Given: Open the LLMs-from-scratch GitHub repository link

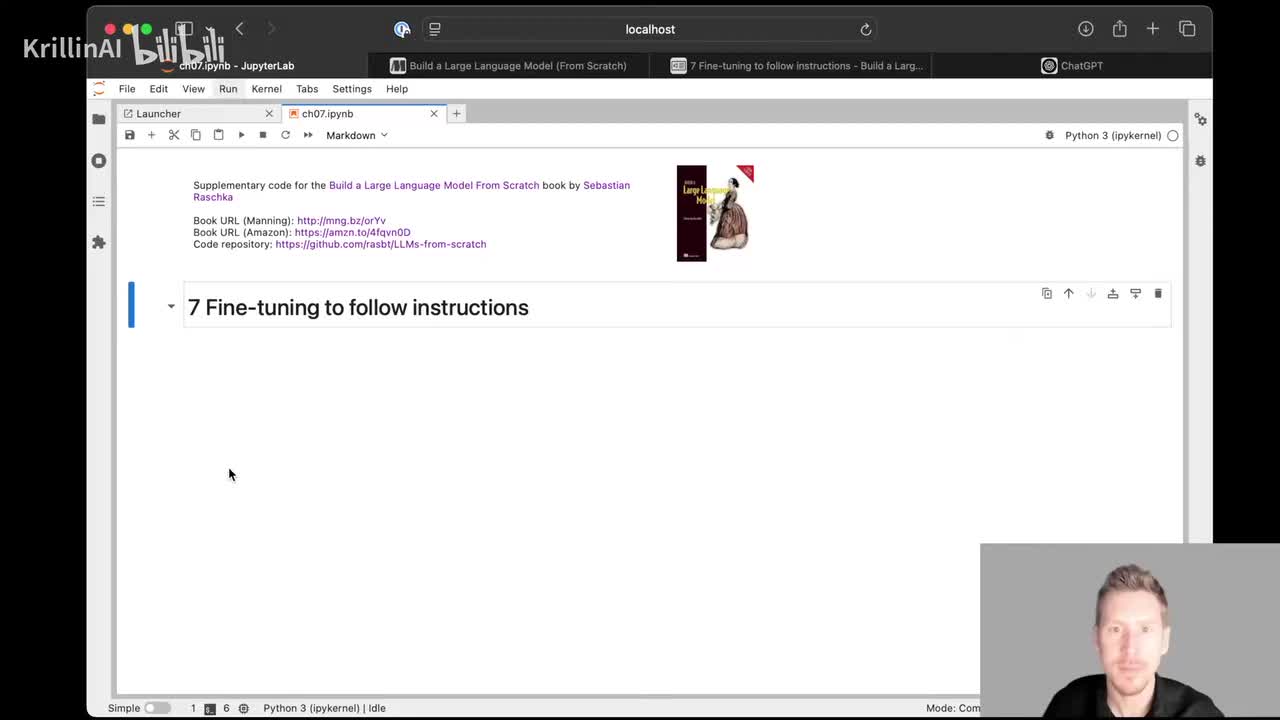Looking at the screenshot, I should pyautogui.click(x=380, y=244).
